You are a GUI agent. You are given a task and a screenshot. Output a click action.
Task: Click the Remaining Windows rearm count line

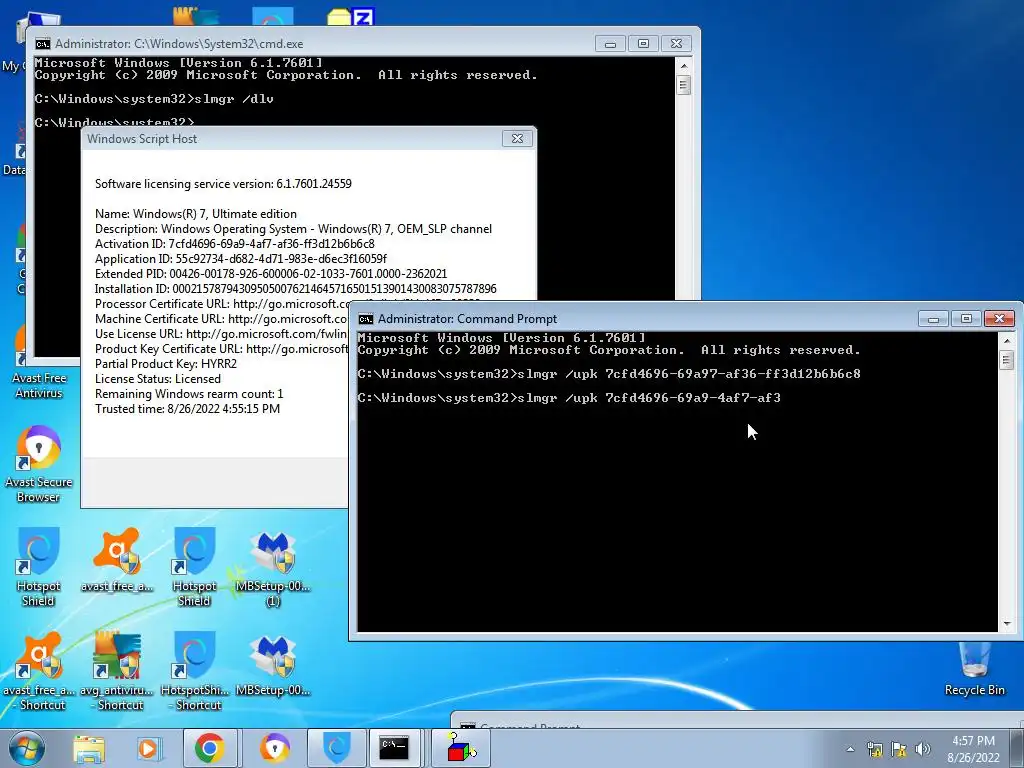pos(189,394)
